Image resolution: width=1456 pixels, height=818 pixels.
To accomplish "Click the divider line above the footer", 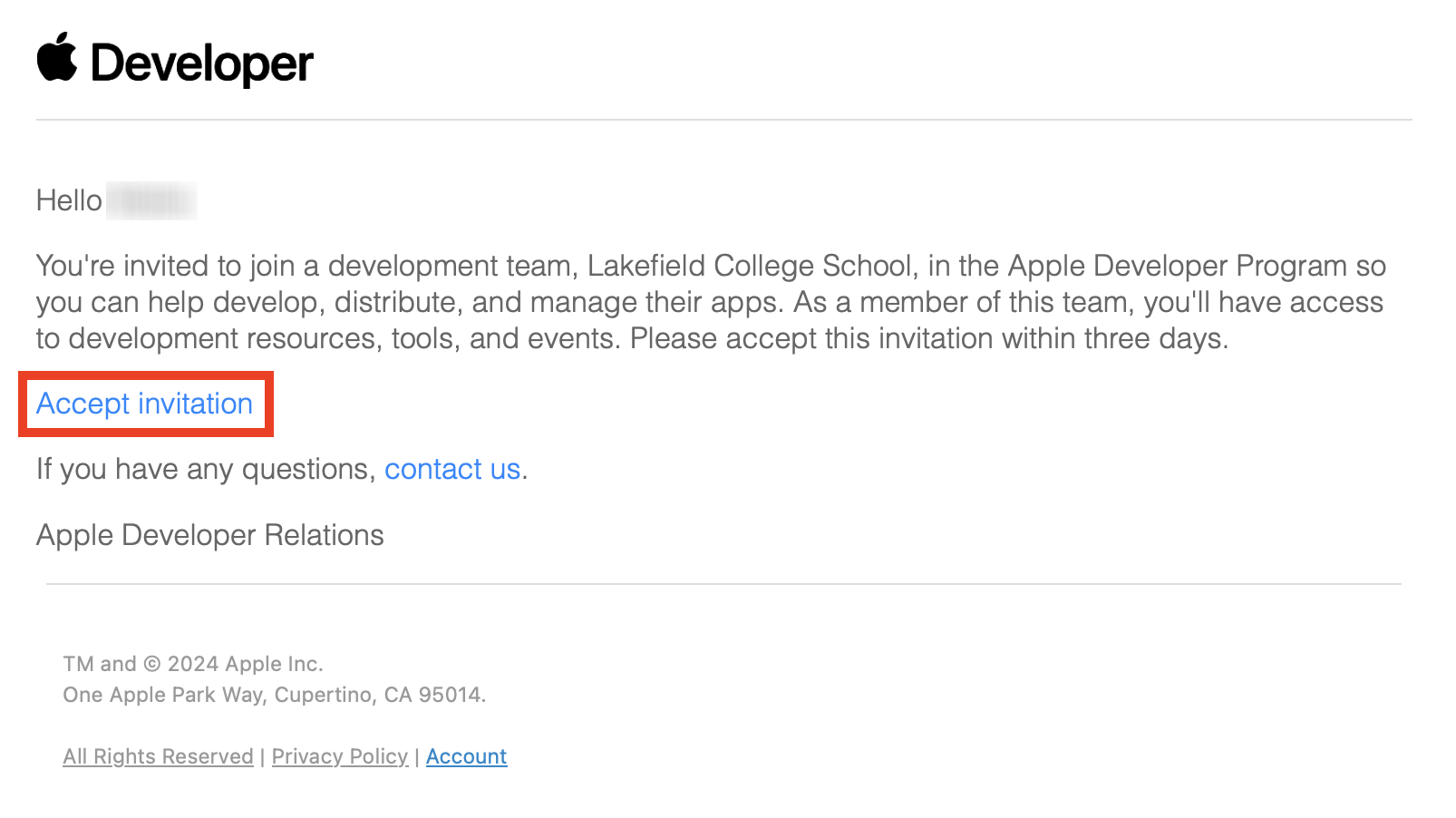I will point(723,584).
